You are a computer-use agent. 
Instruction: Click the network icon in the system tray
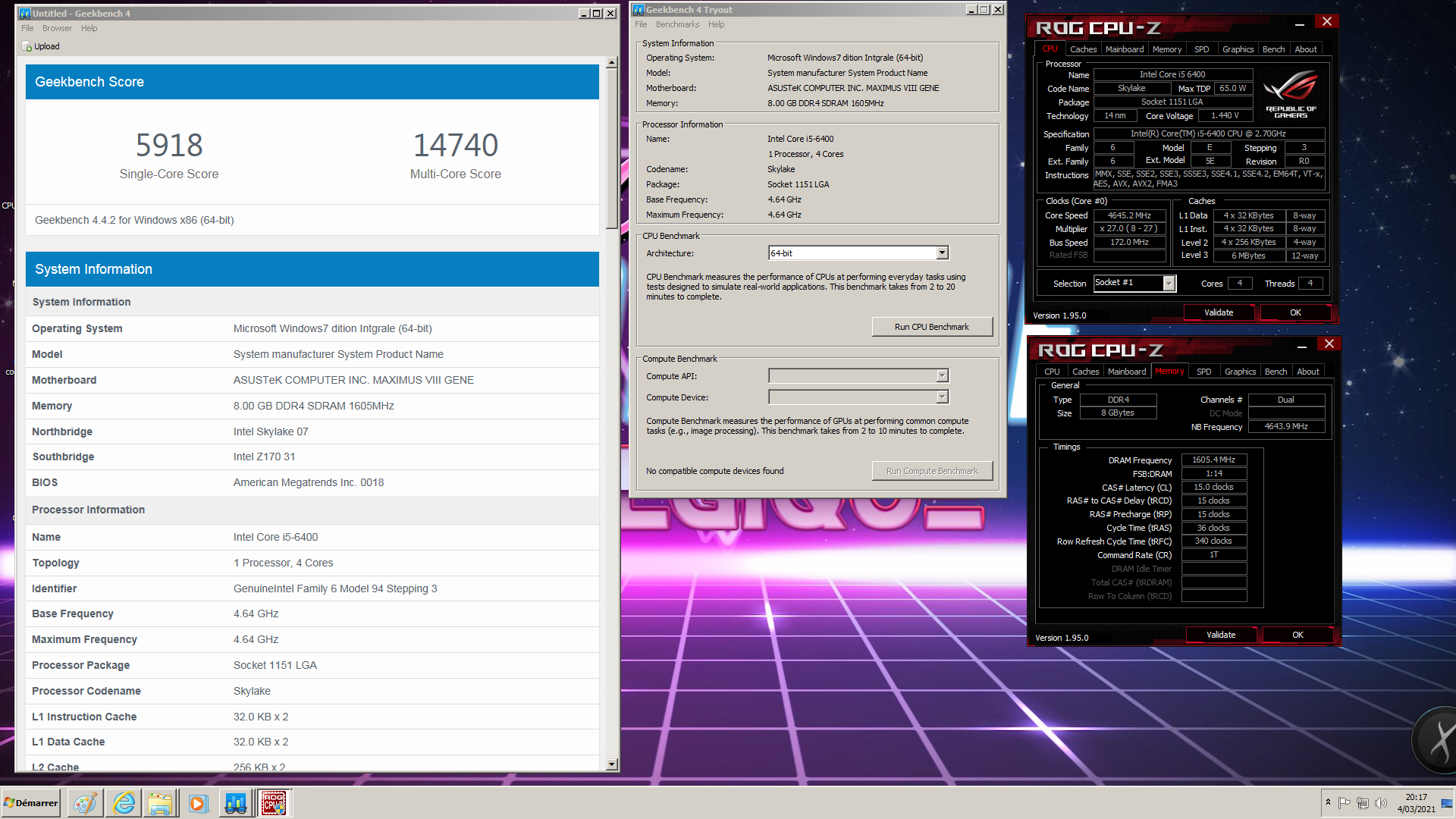[1363, 803]
